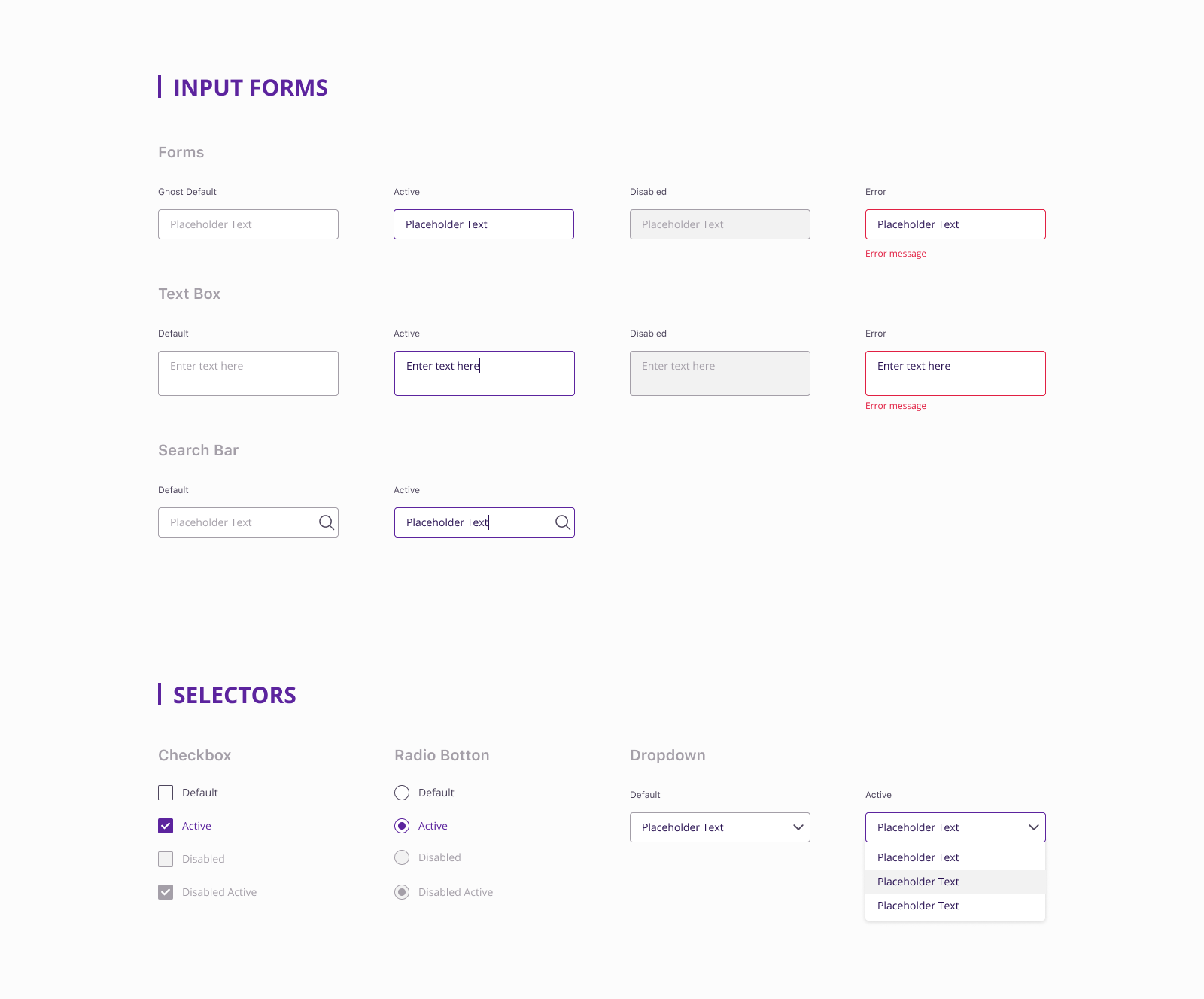Choose the last option in open dropdown list
Screen dimensions: 1204x999
tap(956, 906)
